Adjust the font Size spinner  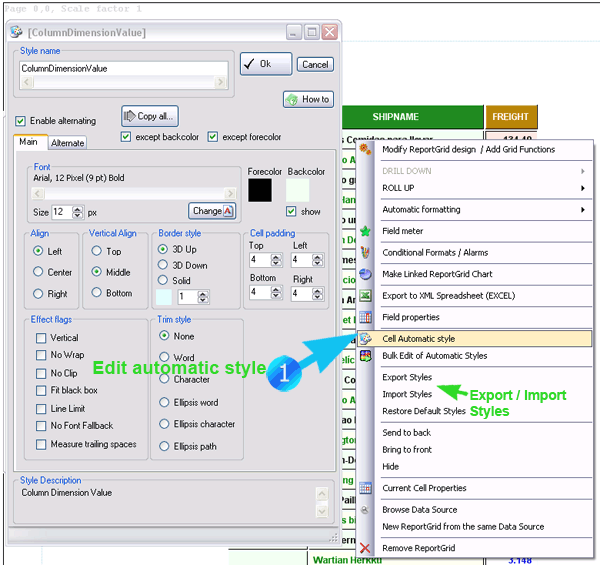tap(78, 212)
